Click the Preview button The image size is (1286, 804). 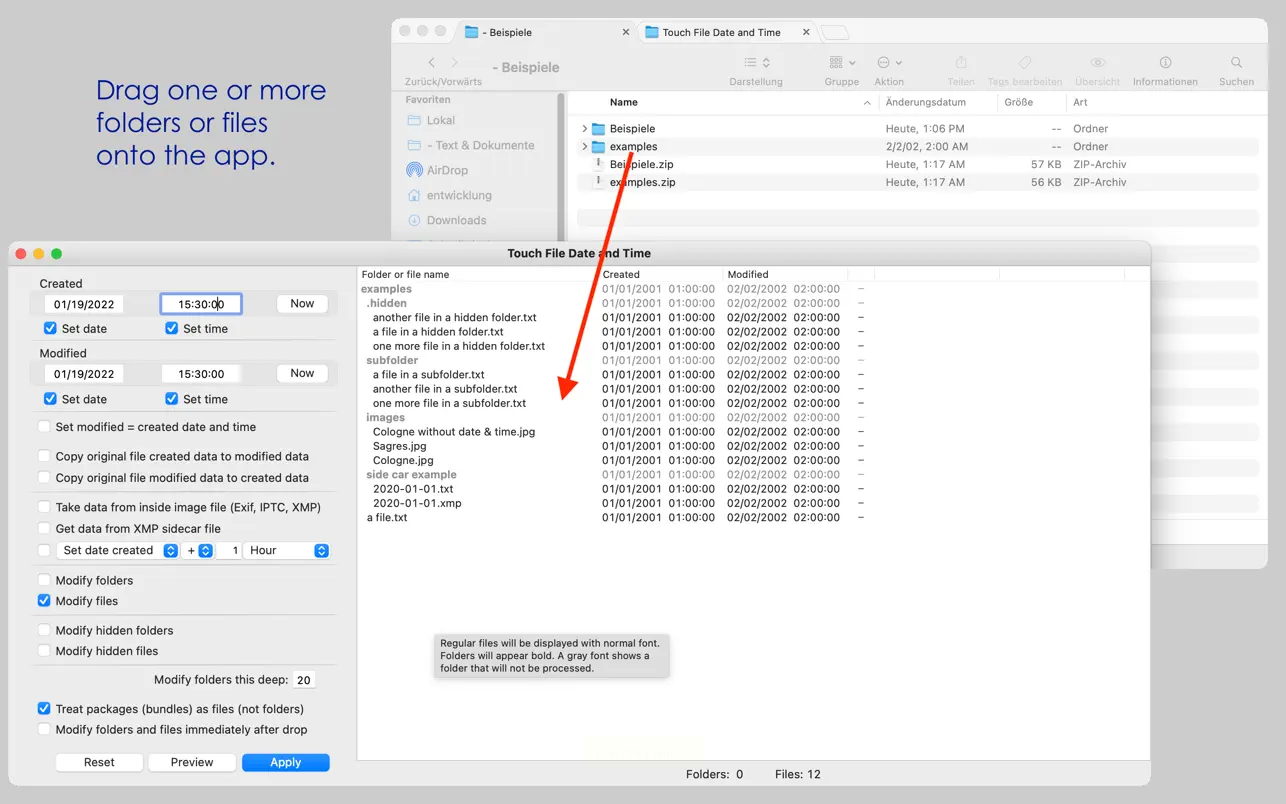[192, 762]
